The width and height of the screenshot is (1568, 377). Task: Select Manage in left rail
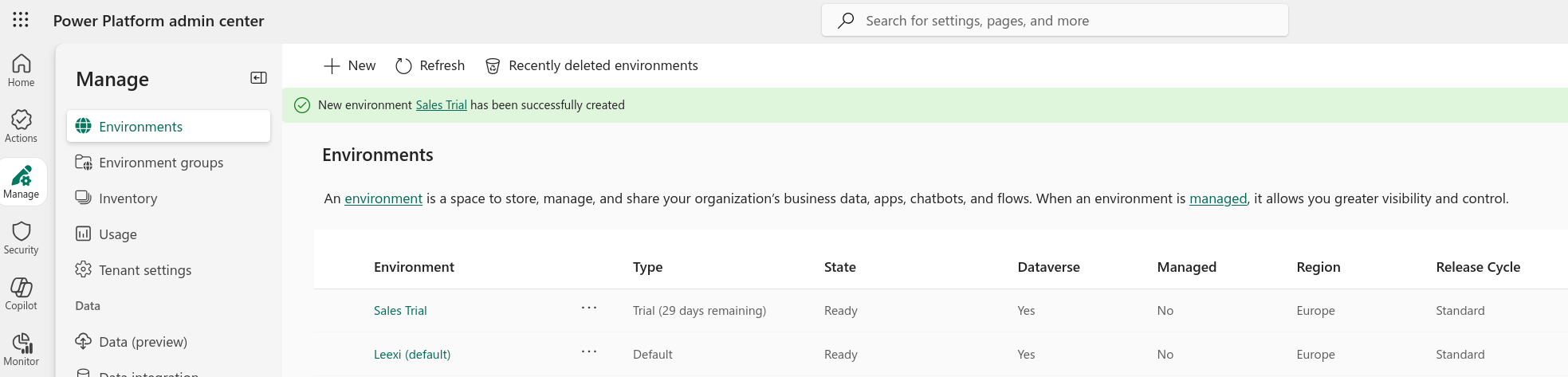[22, 182]
